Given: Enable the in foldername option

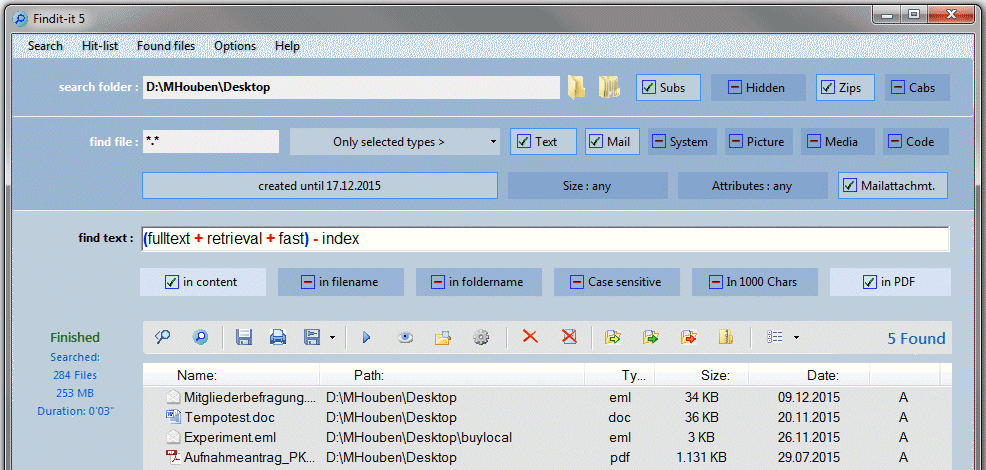Looking at the screenshot, I should point(479,282).
